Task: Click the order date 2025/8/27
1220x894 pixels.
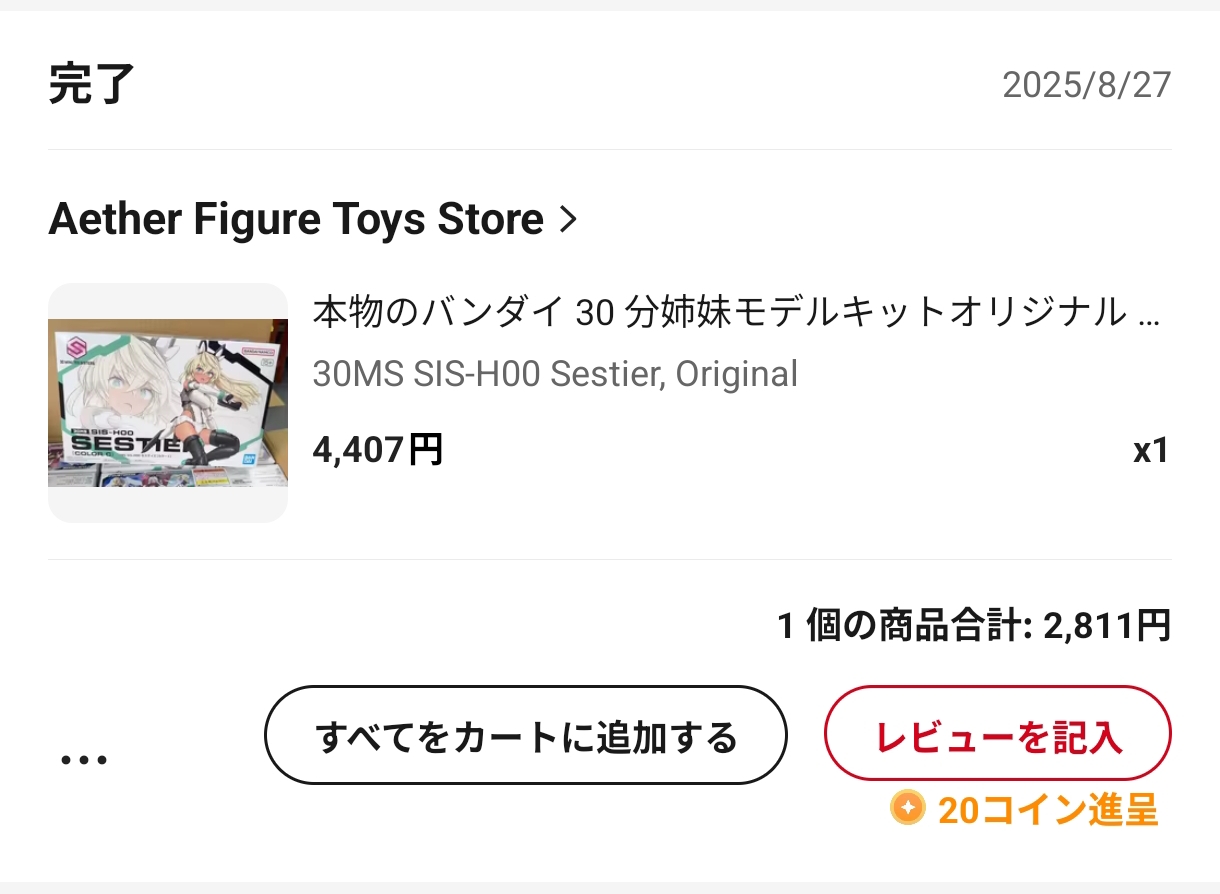Action: click(x=1086, y=85)
